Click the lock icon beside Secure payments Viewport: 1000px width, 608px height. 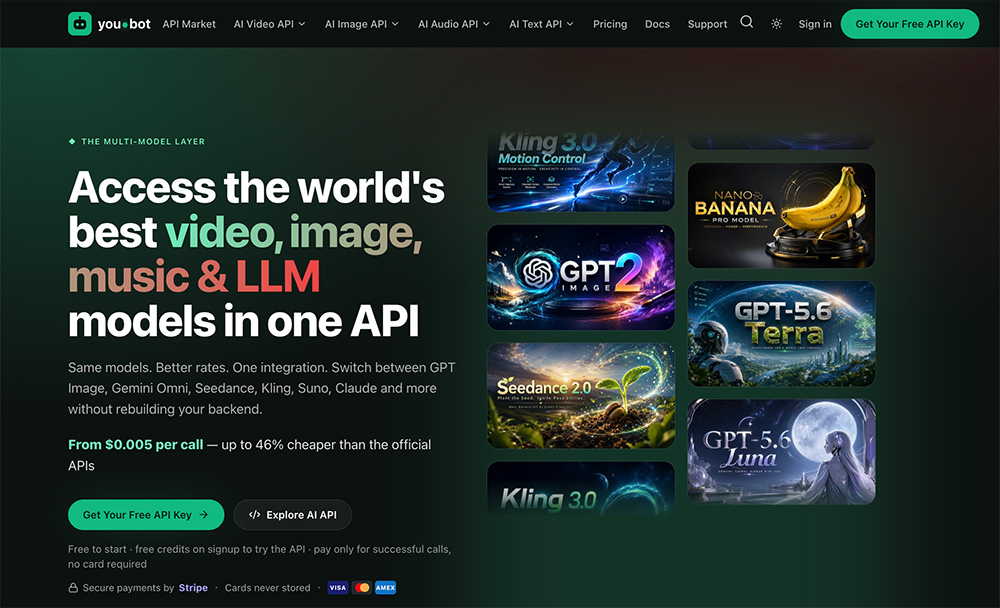(73, 588)
